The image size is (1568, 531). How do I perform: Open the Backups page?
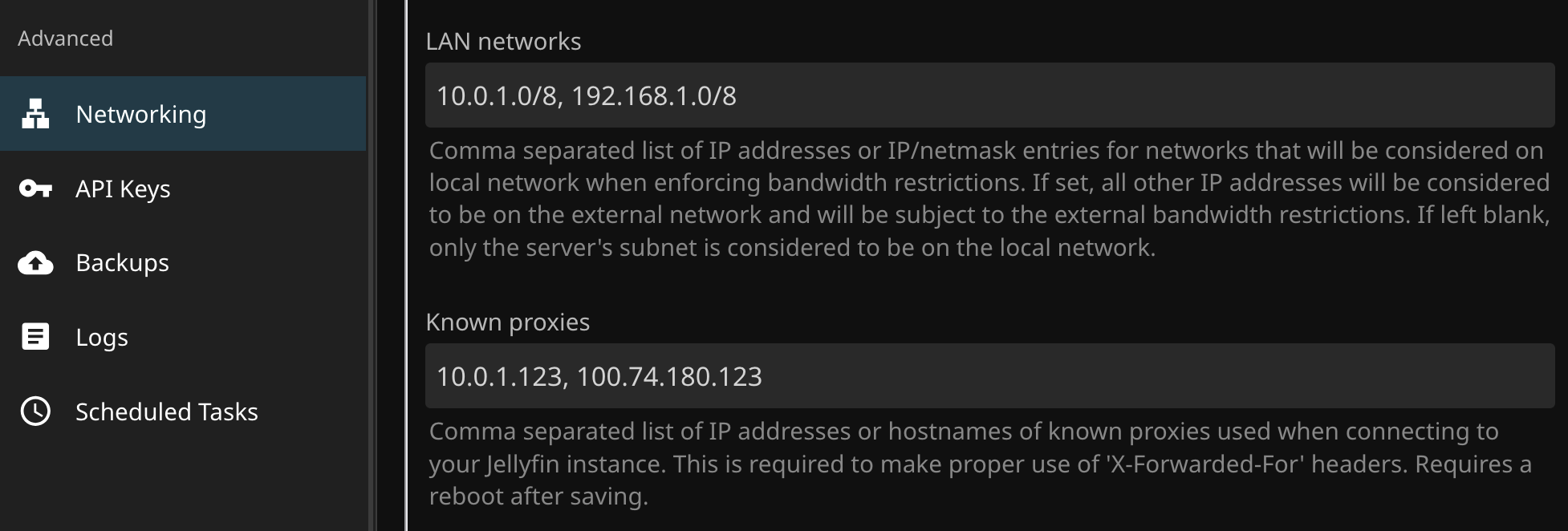point(122,263)
